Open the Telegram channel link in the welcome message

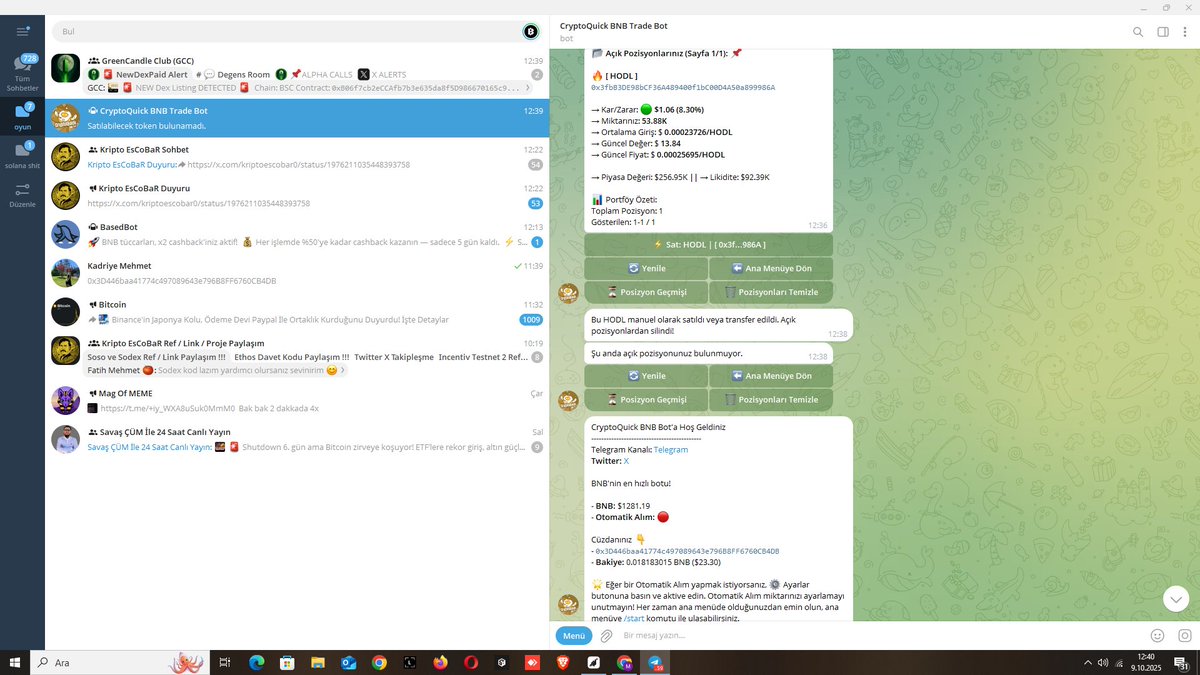click(671, 450)
